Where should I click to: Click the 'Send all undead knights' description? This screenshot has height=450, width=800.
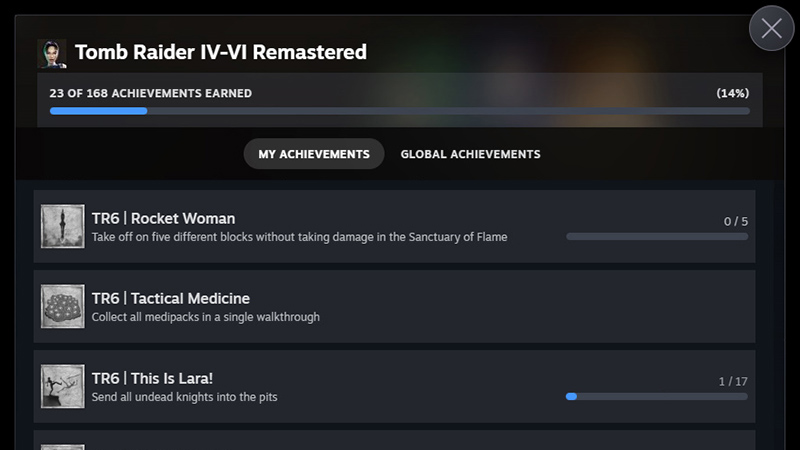[184, 397]
